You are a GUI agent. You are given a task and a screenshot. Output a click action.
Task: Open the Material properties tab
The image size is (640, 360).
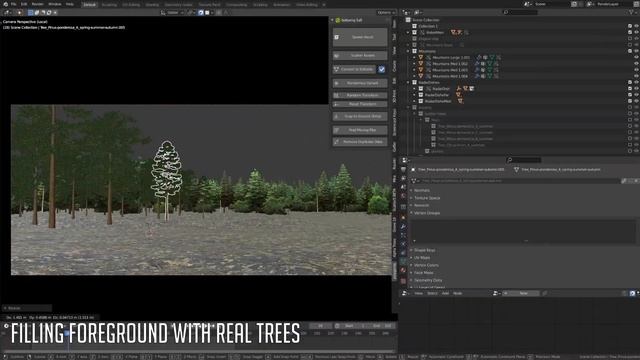click(x=403, y=270)
